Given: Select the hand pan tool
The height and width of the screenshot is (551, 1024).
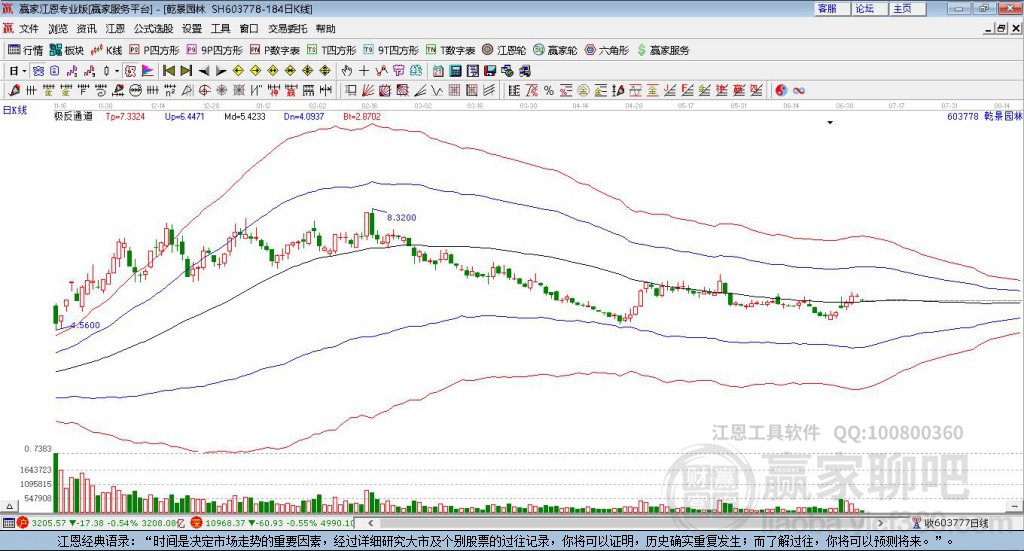Looking at the screenshot, I should [x=347, y=71].
